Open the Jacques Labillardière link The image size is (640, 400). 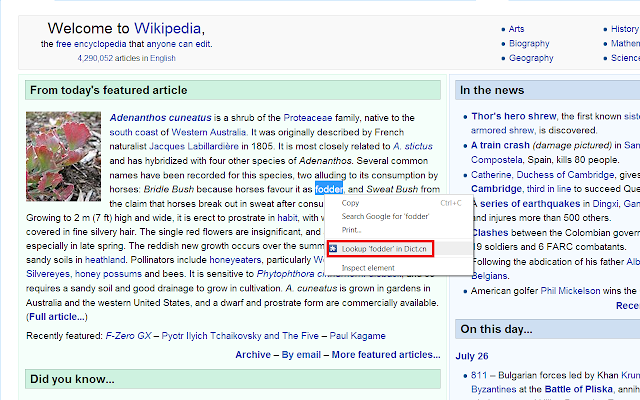pyautogui.click(x=193, y=146)
